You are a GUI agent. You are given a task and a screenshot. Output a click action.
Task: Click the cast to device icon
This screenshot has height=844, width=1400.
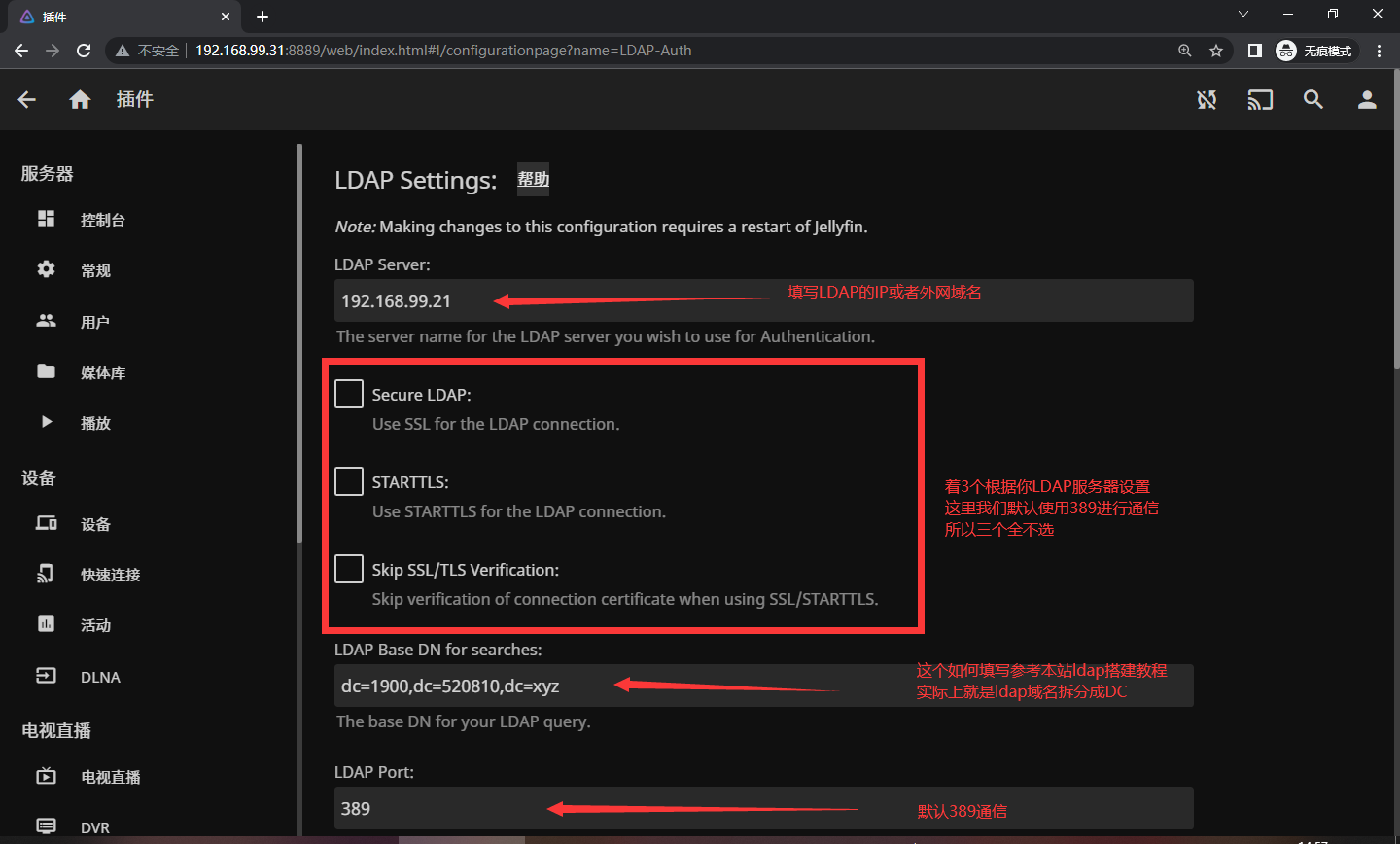pyautogui.click(x=1260, y=99)
